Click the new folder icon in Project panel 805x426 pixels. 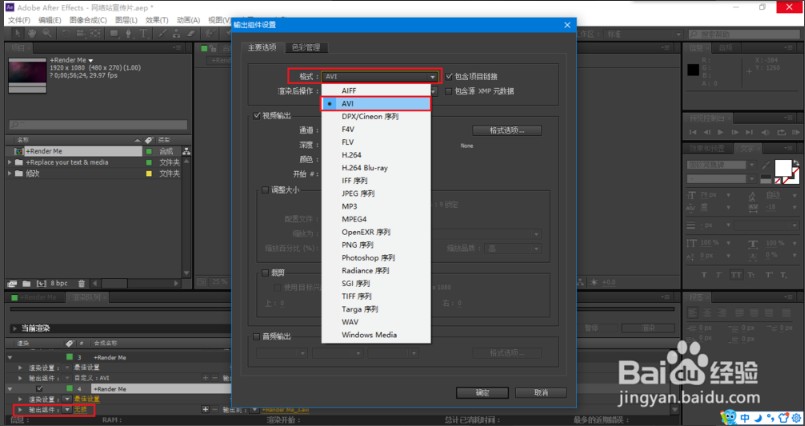pos(27,284)
